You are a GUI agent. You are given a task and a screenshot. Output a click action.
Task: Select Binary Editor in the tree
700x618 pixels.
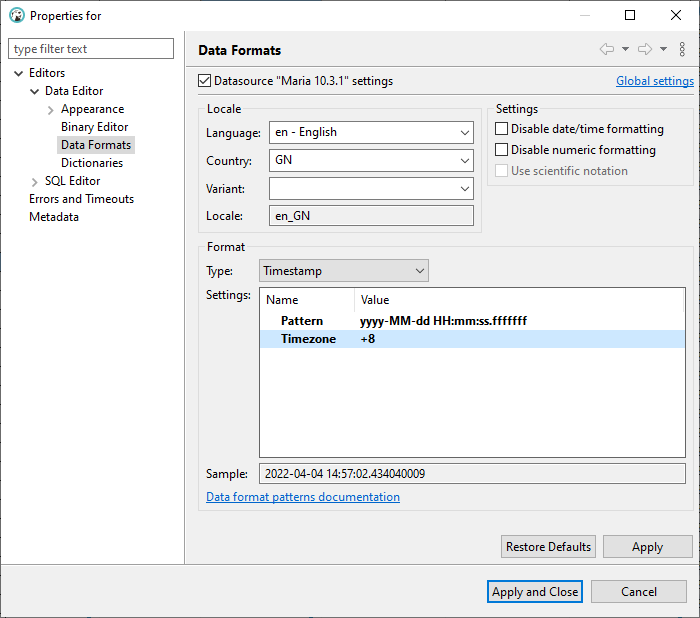[94, 127]
